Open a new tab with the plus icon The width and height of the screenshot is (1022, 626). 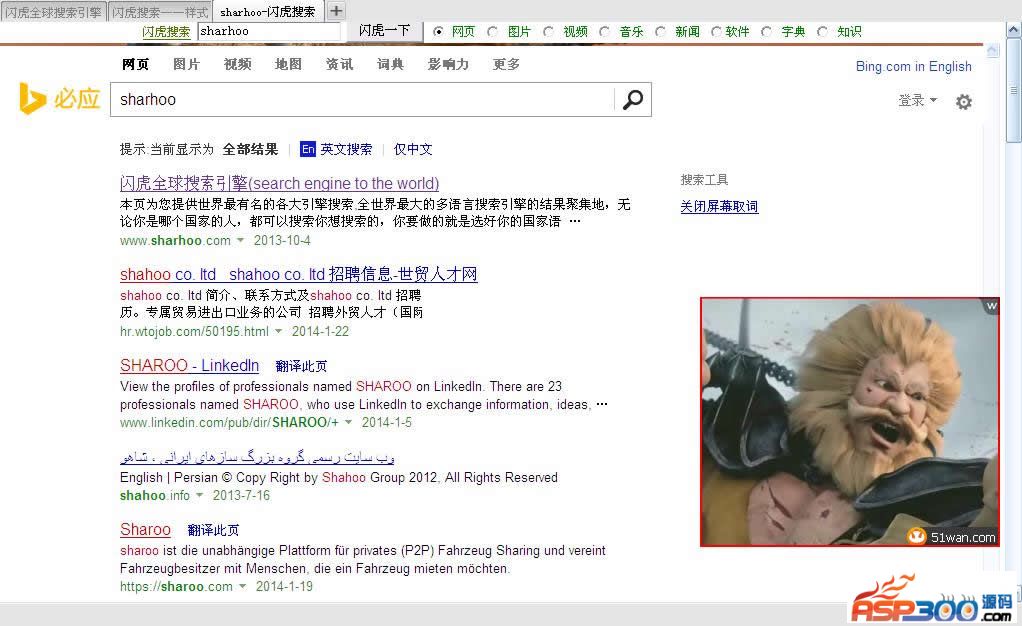(x=336, y=11)
